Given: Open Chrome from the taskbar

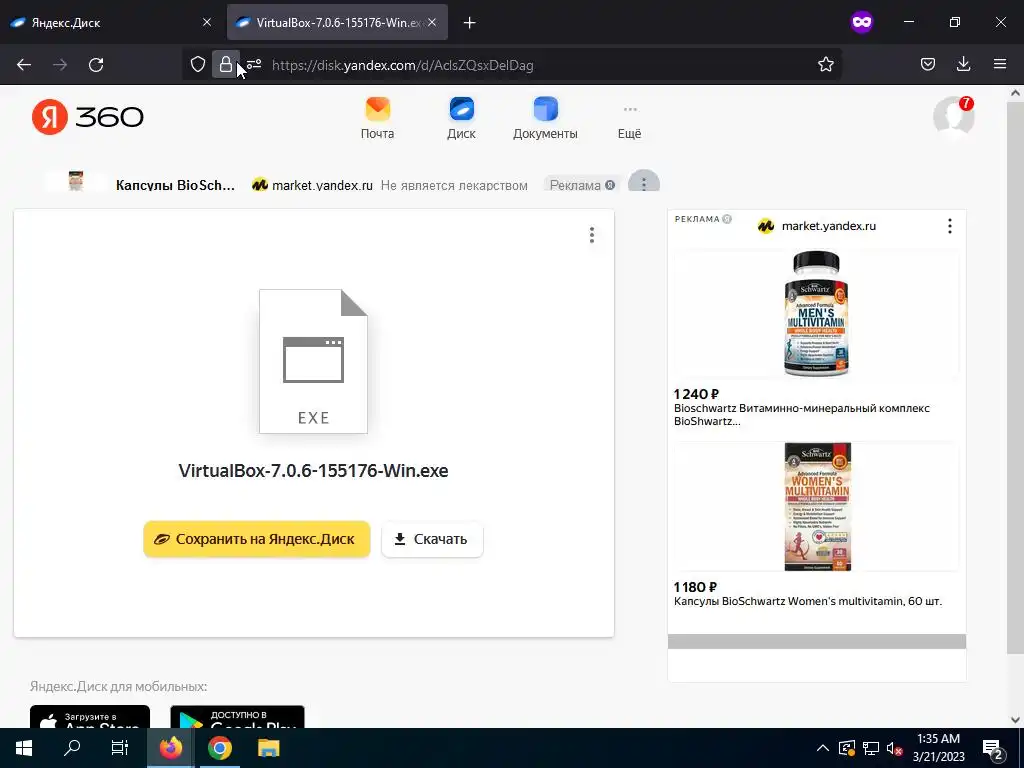Looking at the screenshot, I should (219, 748).
